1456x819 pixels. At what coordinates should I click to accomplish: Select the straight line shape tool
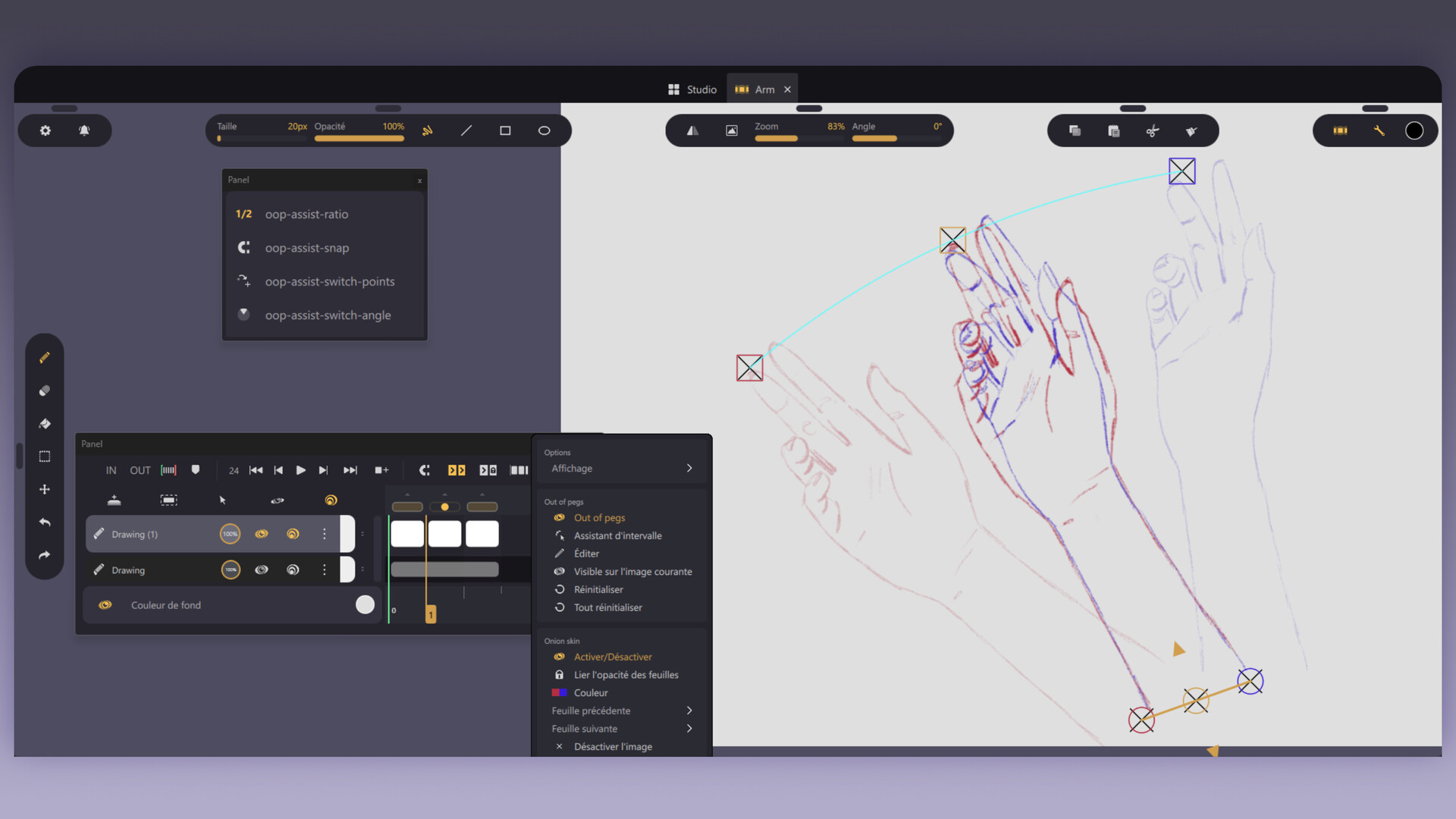pos(466,130)
